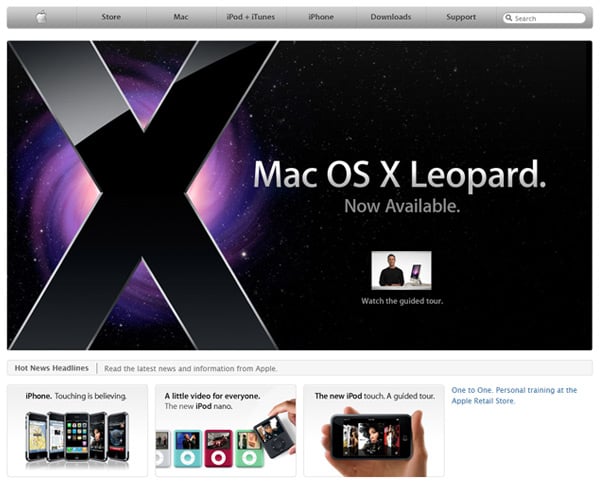The image size is (600, 487).
Task: Focus the Search input field
Action: [544, 18]
